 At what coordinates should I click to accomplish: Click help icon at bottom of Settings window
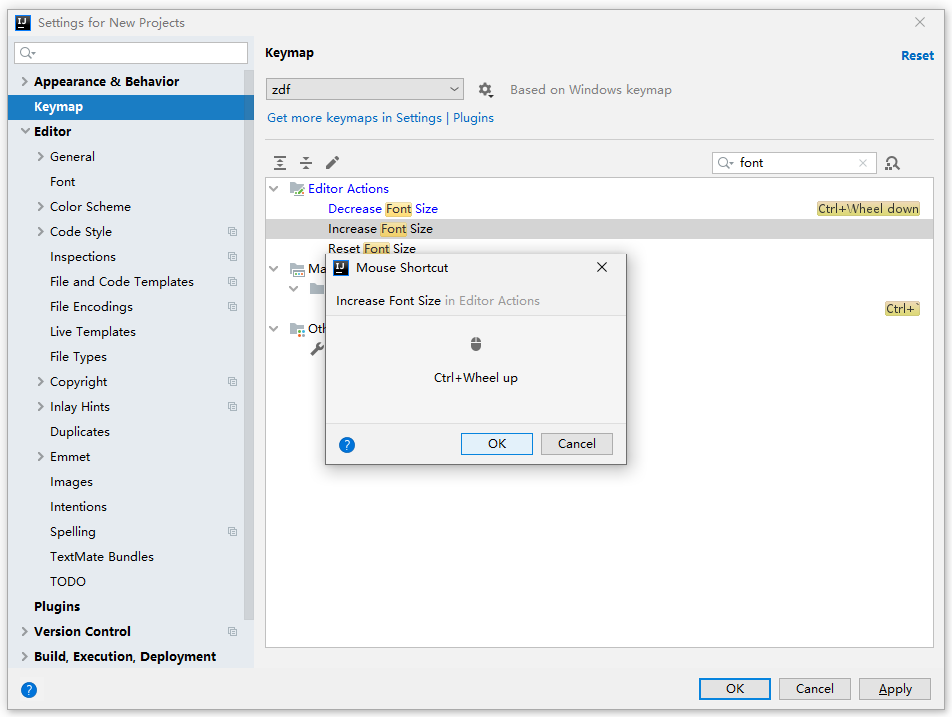pyautogui.click(x=29, y=690)
